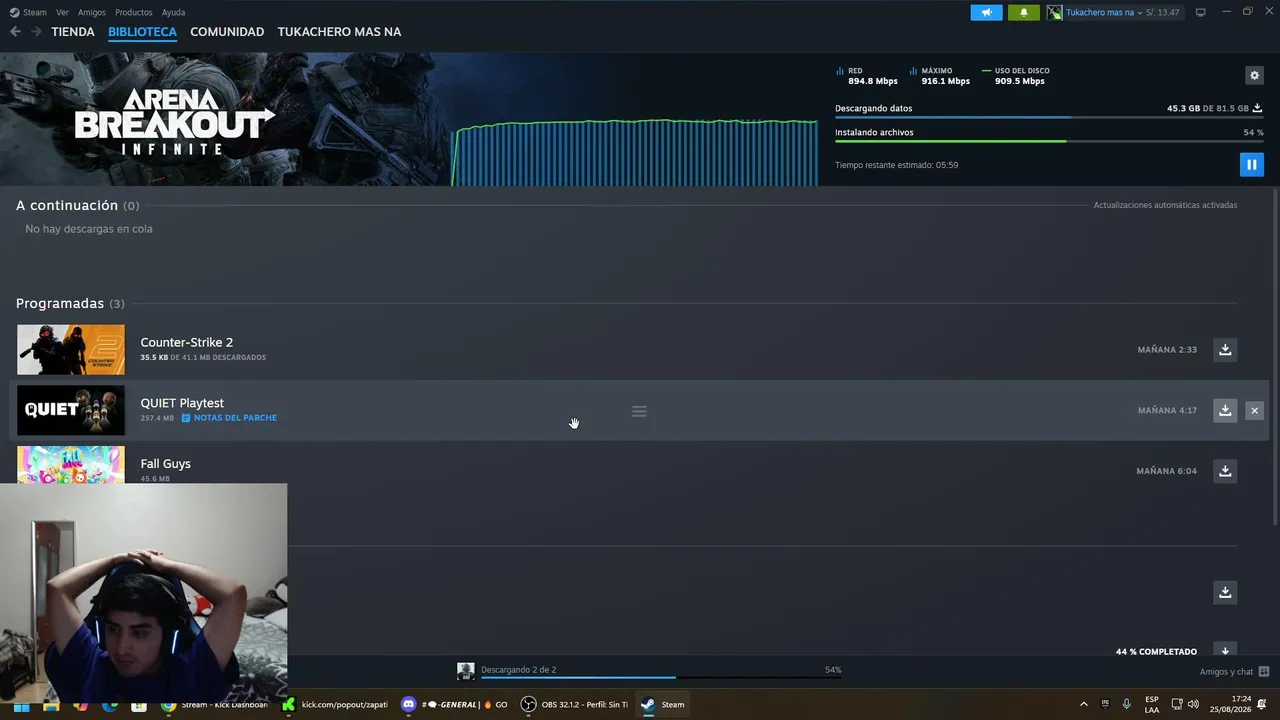Switch to the BIBLIOTECA tab
Image resolution: width=1280 pixels, height=720 pixels.
pos(142,32)
